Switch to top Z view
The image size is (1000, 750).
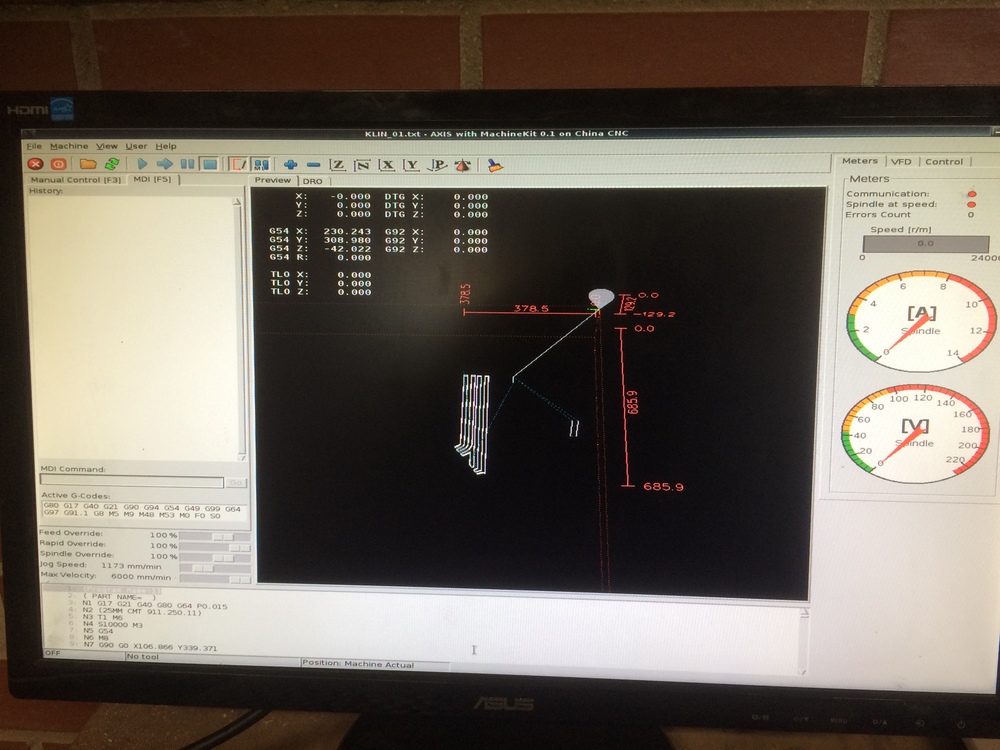click(x=338, y=165)
